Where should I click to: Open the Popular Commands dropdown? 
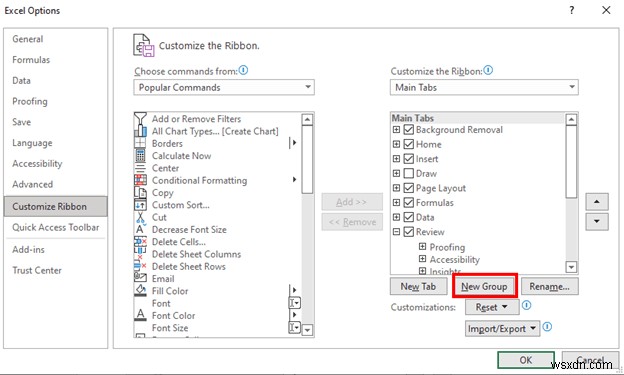point(224,87)
